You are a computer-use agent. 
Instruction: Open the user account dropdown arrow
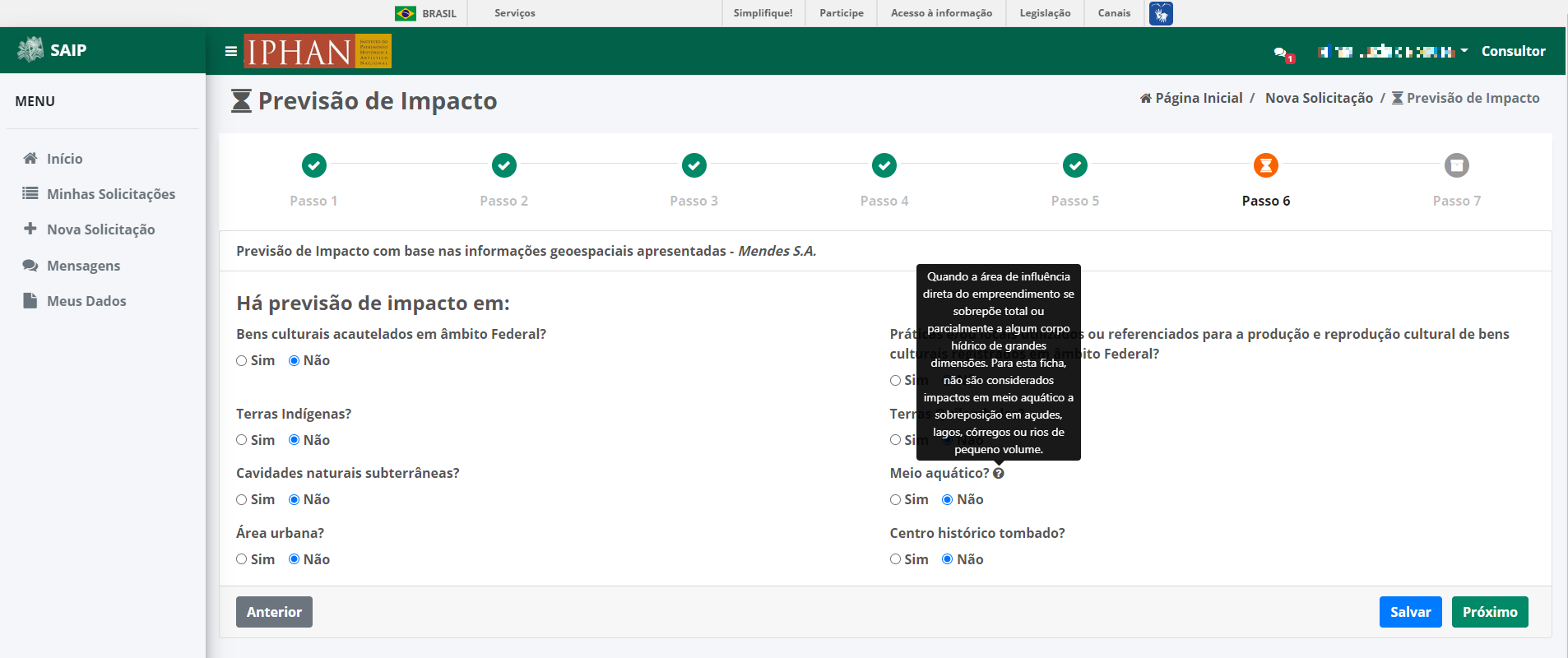1464,51
